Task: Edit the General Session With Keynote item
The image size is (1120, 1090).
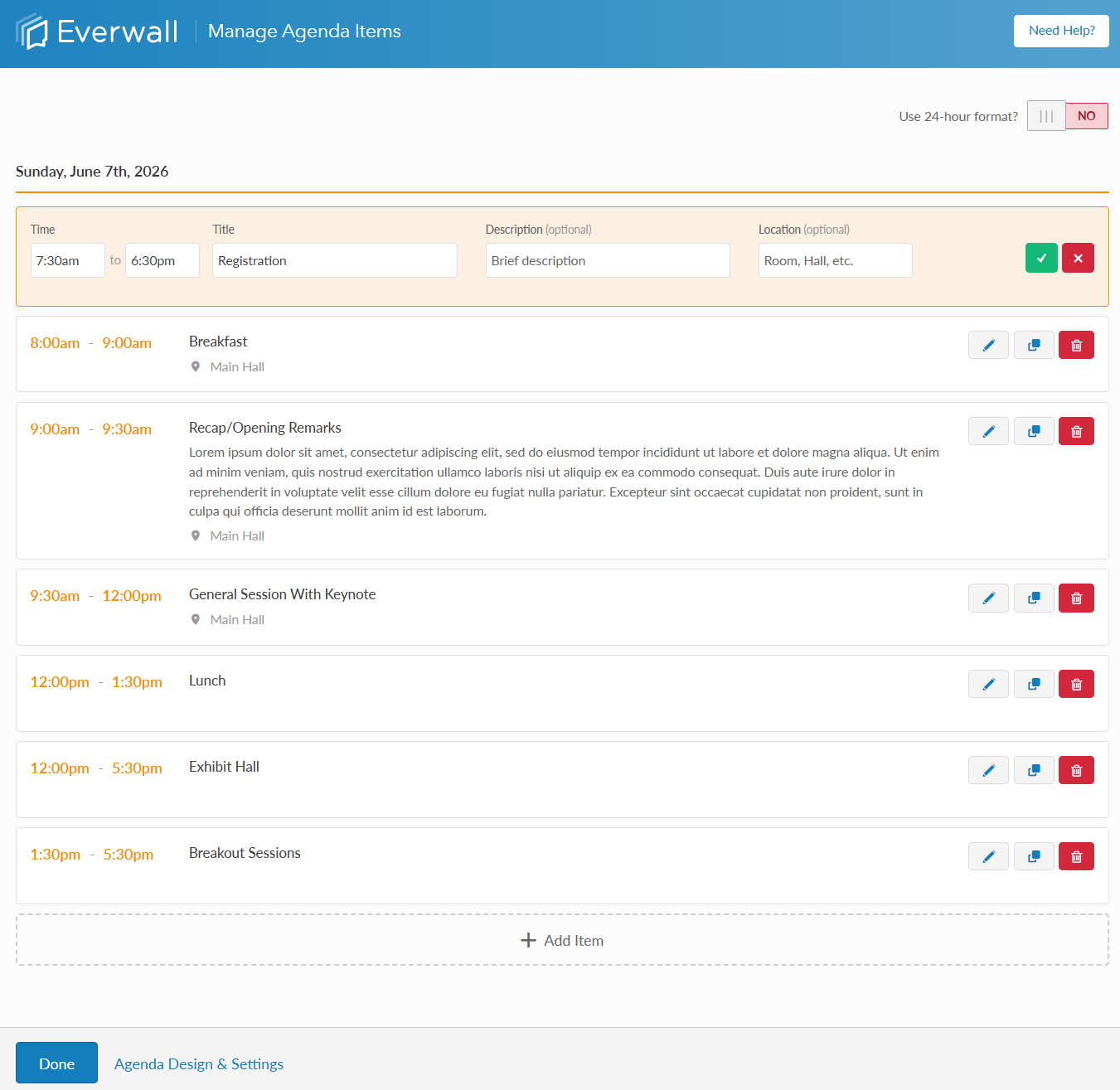Action: 988,598
